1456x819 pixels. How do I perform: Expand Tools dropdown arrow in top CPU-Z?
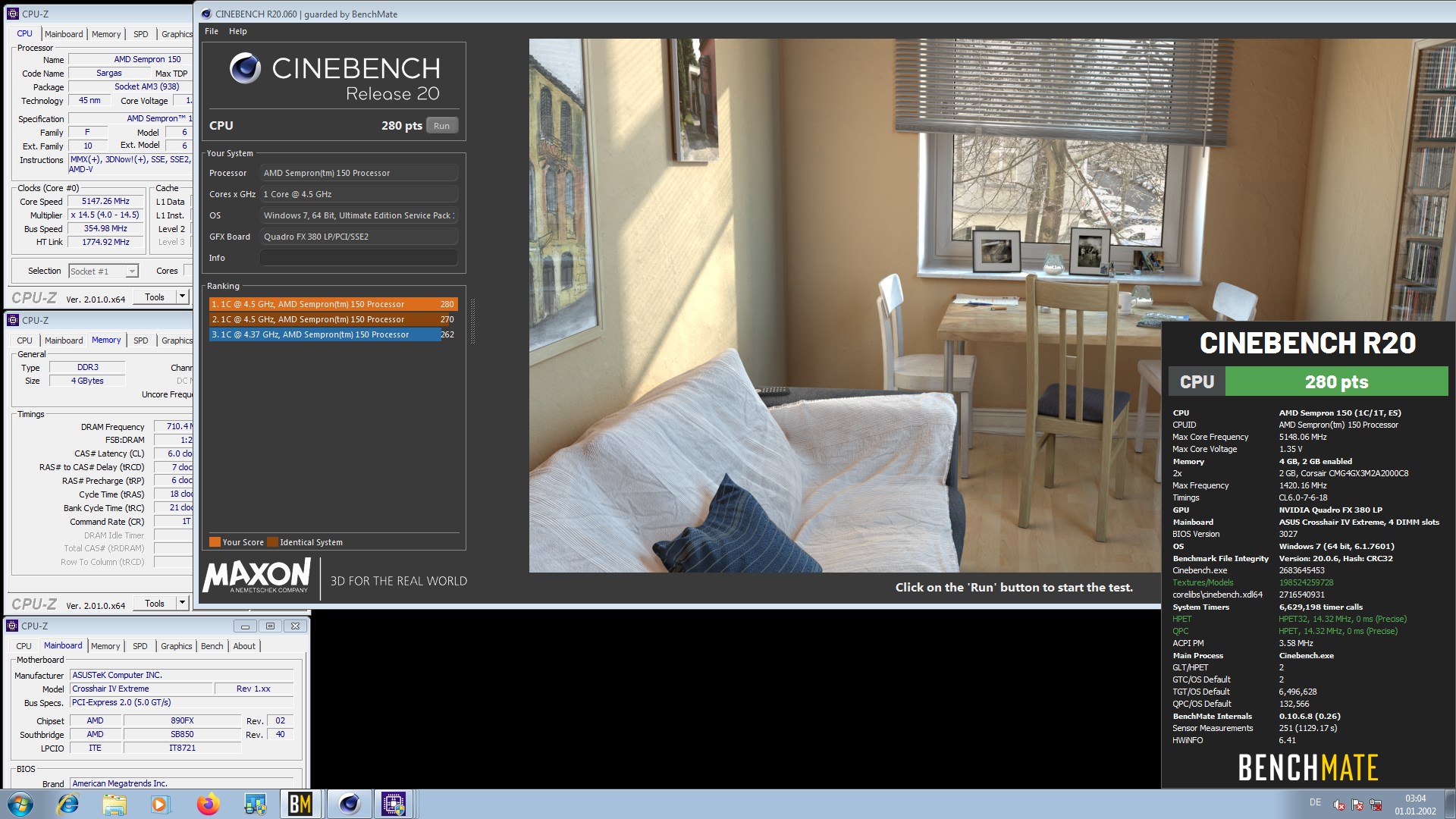tap(182, 297)
